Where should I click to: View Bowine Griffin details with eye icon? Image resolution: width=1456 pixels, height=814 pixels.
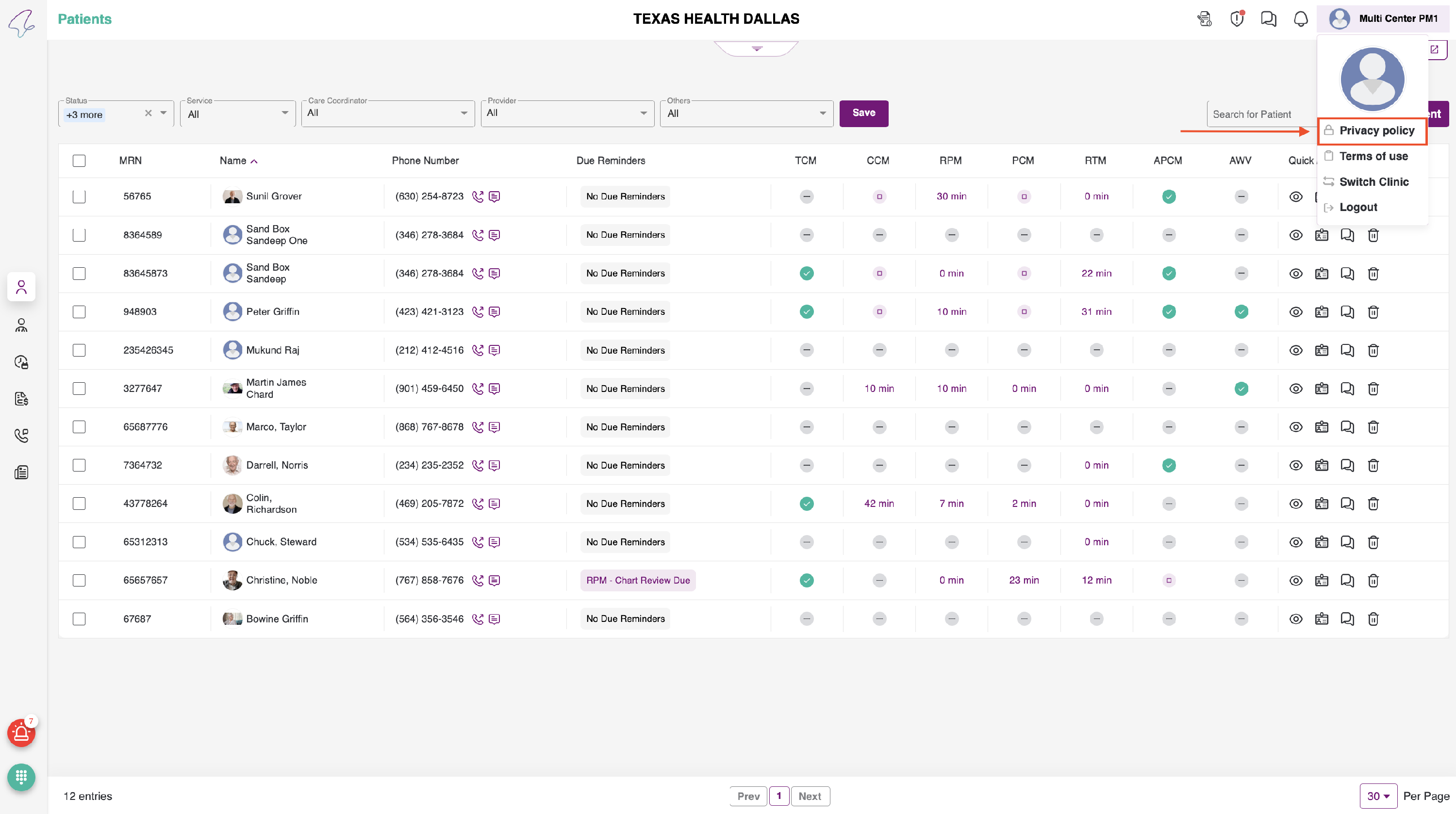click(x=1295, y=619)
